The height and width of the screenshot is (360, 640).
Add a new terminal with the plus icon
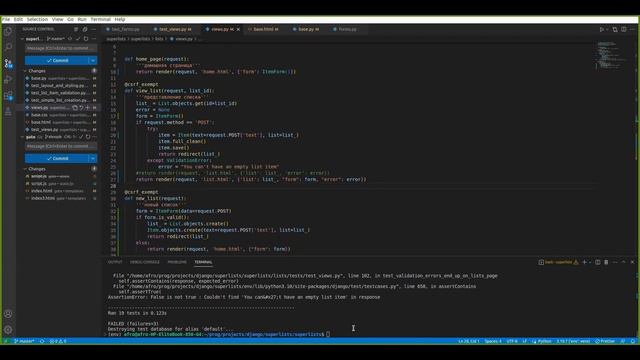pos(584,262)
